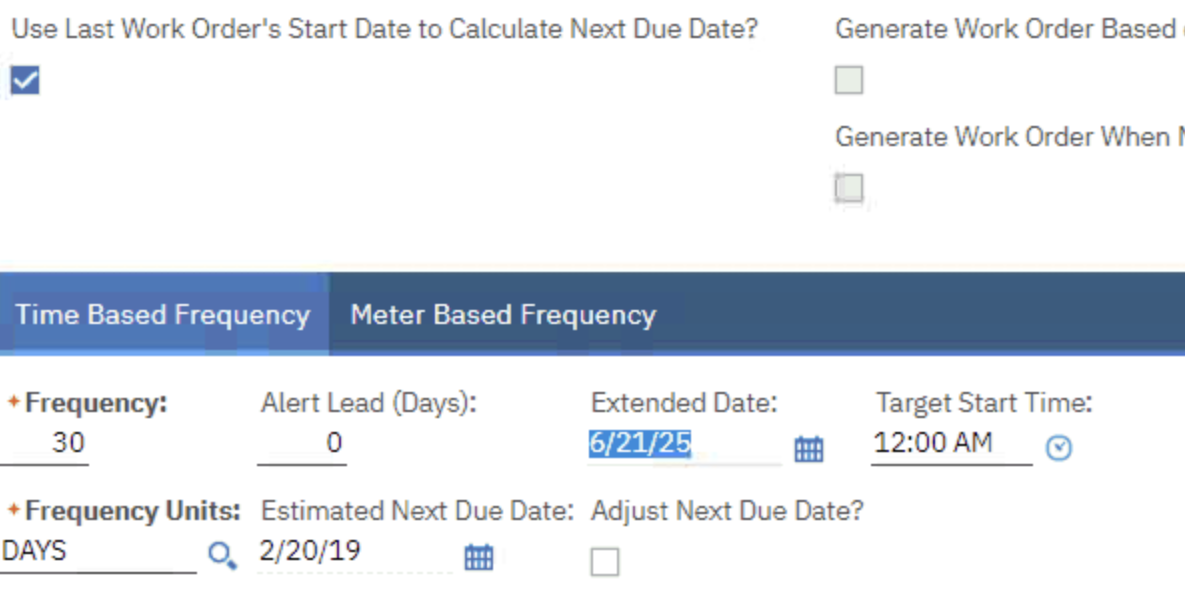Click the Frequency field showing 30

click(45, 443)
